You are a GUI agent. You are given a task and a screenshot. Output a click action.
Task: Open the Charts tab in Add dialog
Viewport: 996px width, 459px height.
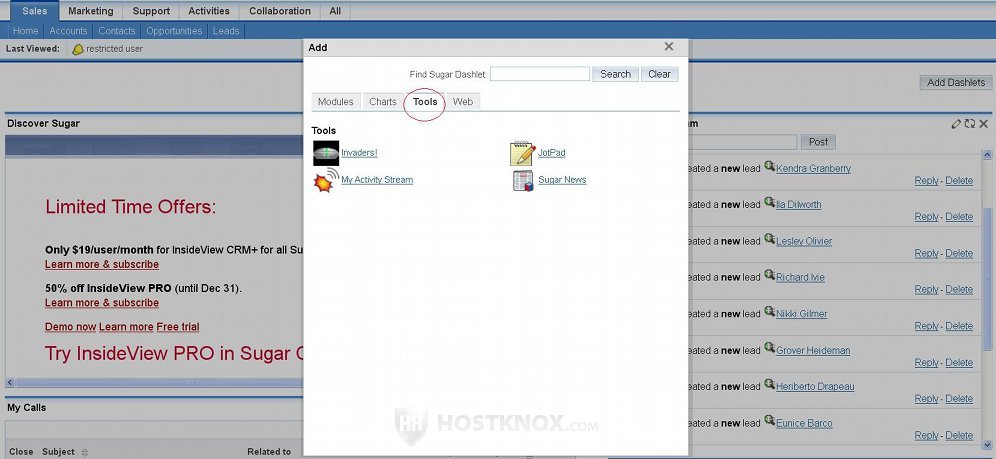pos(382,102)
